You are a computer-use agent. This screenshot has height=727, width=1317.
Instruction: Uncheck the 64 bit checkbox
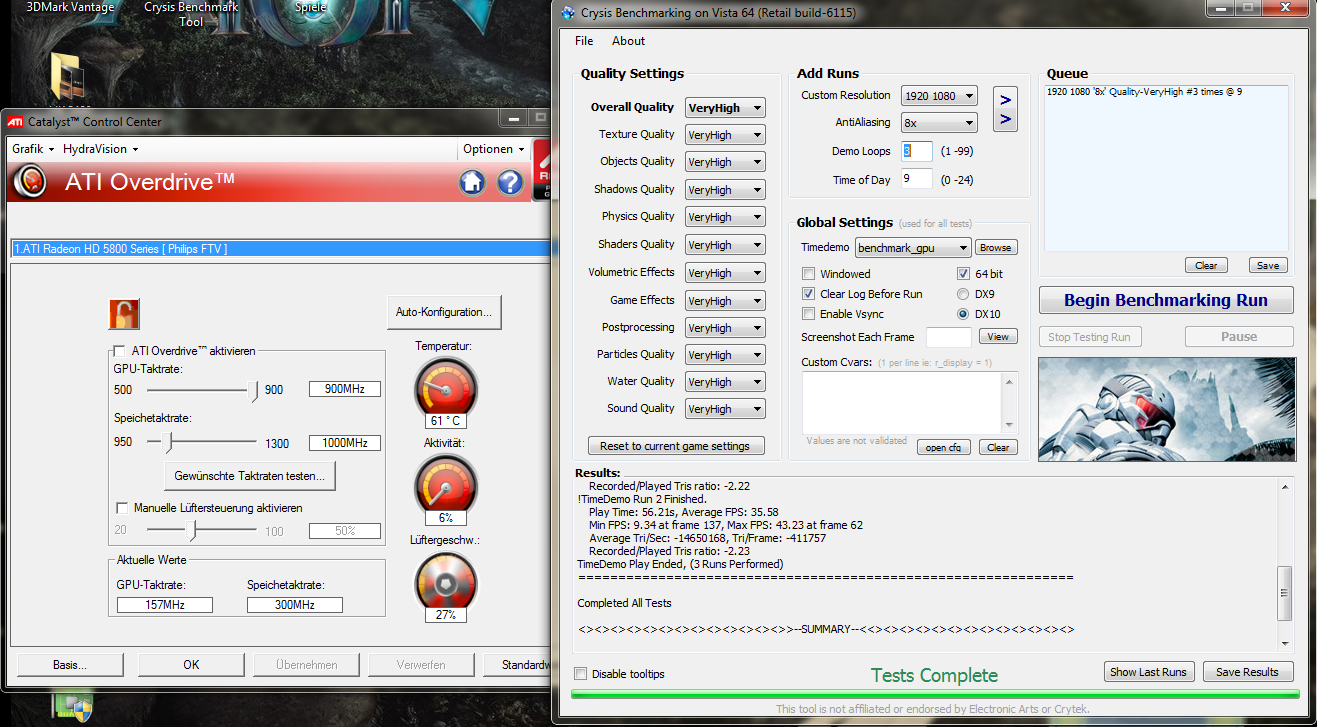click(964, 274)
